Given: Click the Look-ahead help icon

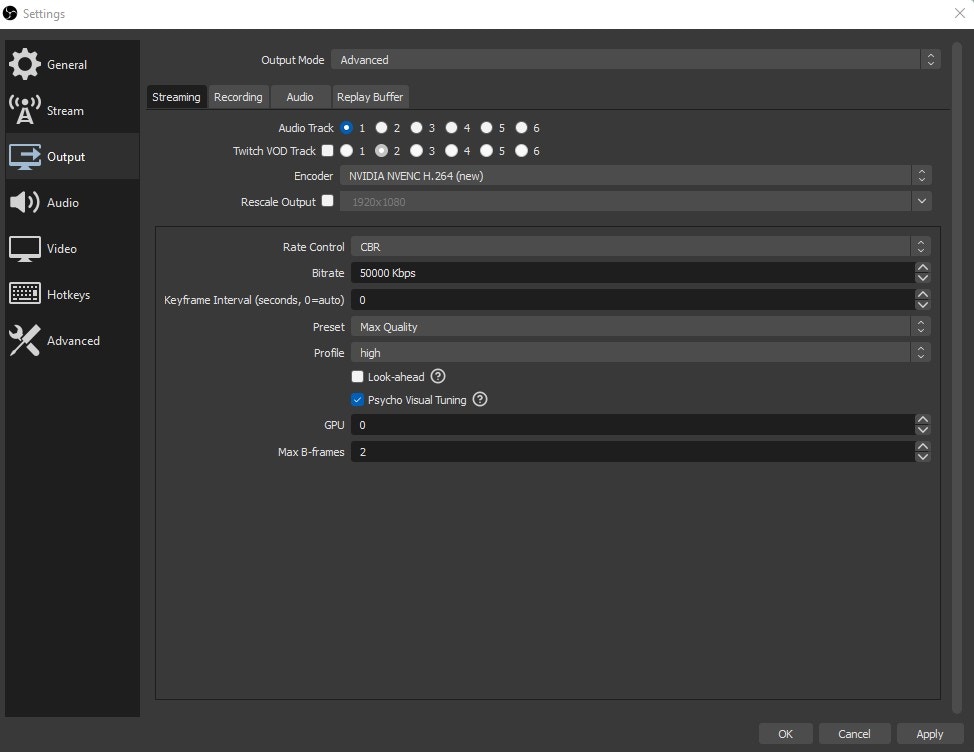Looking at the screenshot, I should pos(437,376).
